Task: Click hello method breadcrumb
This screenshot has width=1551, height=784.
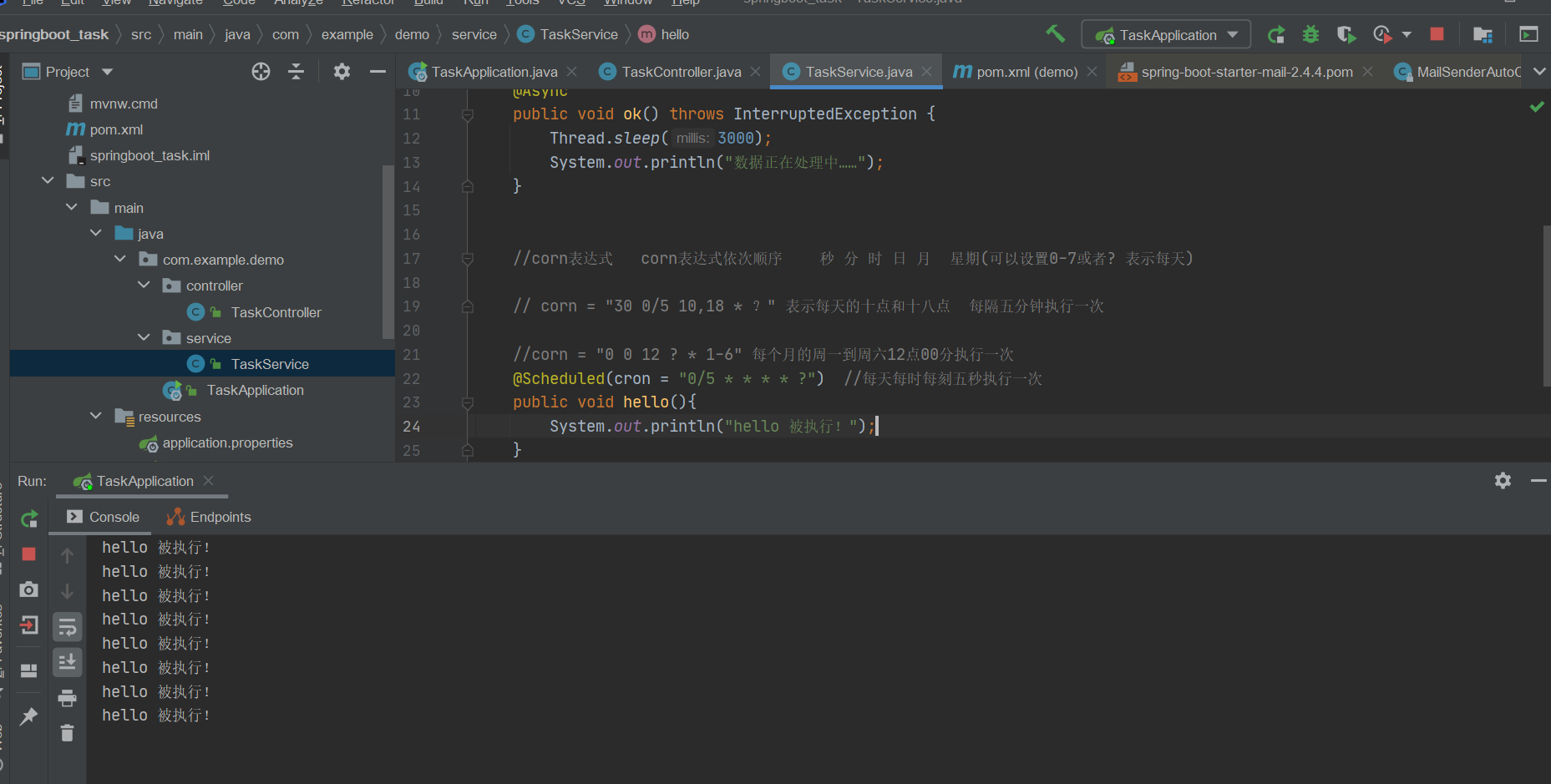Action: click(x=664, y=34)
